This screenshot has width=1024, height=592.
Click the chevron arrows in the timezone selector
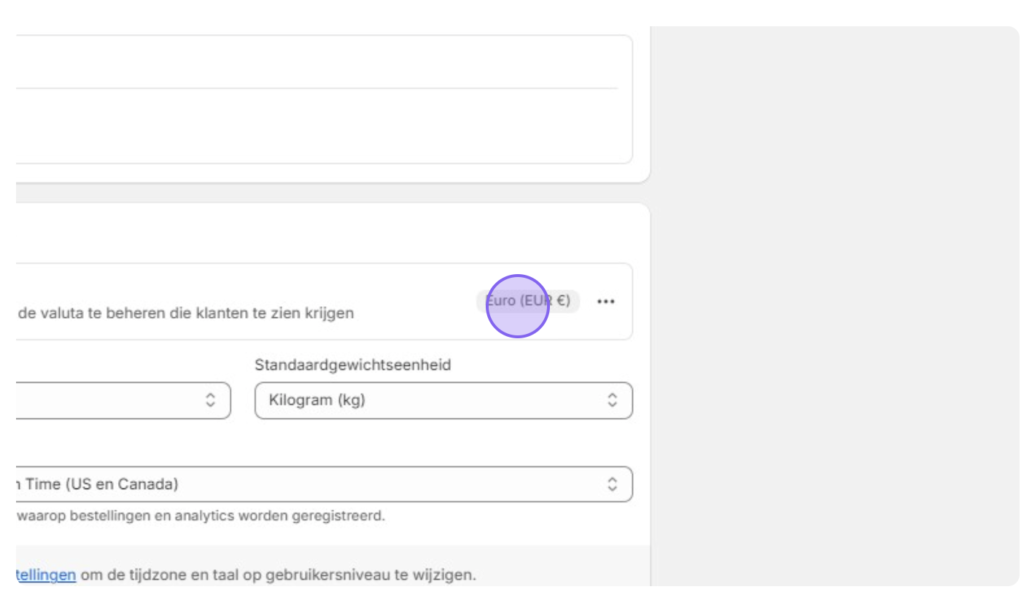click(612, 484)
